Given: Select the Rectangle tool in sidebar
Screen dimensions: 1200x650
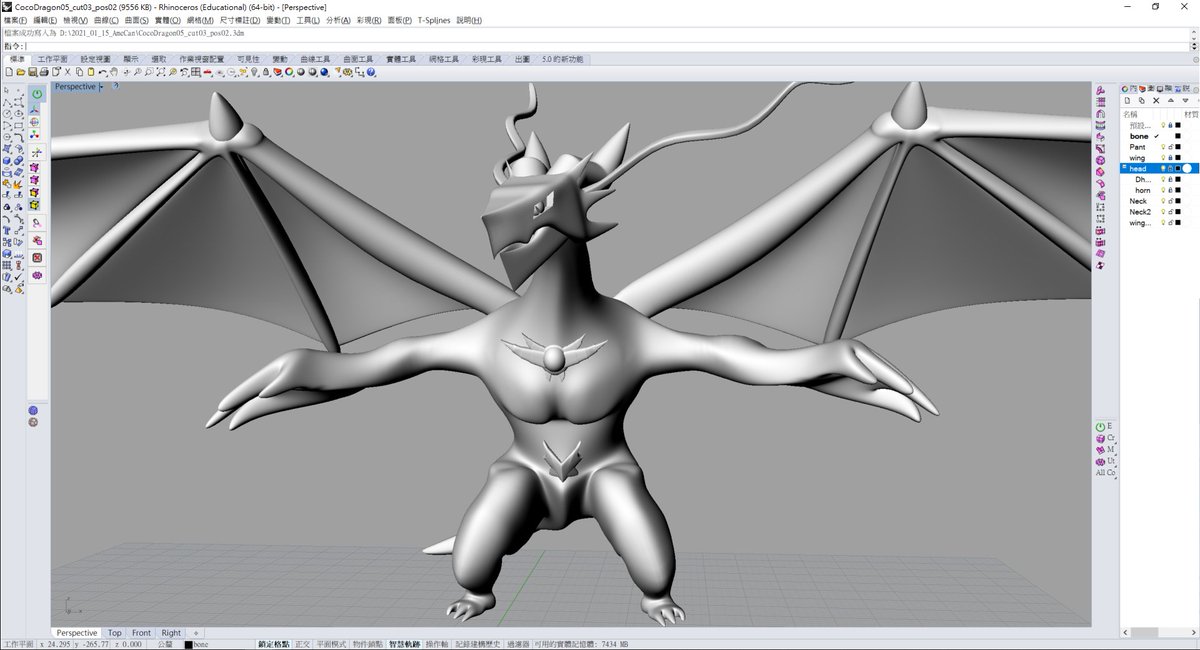Looking at the screenshot, I should pos(19,125).
